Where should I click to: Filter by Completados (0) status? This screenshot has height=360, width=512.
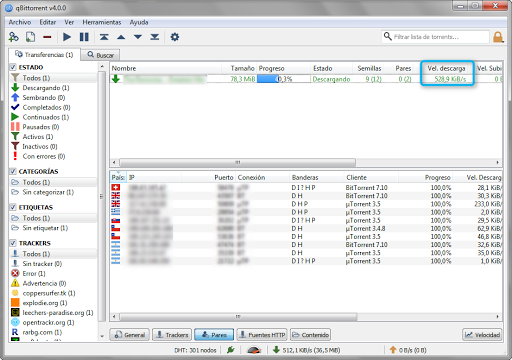click(53, 107)
